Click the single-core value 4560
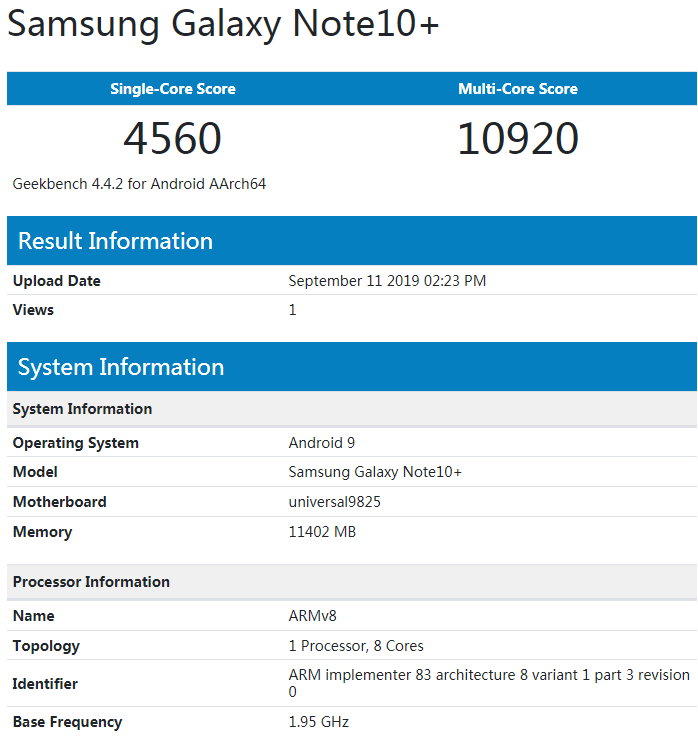Image resolution: width=698 pixels, height=748 pixels. click(x=172, y=138)
